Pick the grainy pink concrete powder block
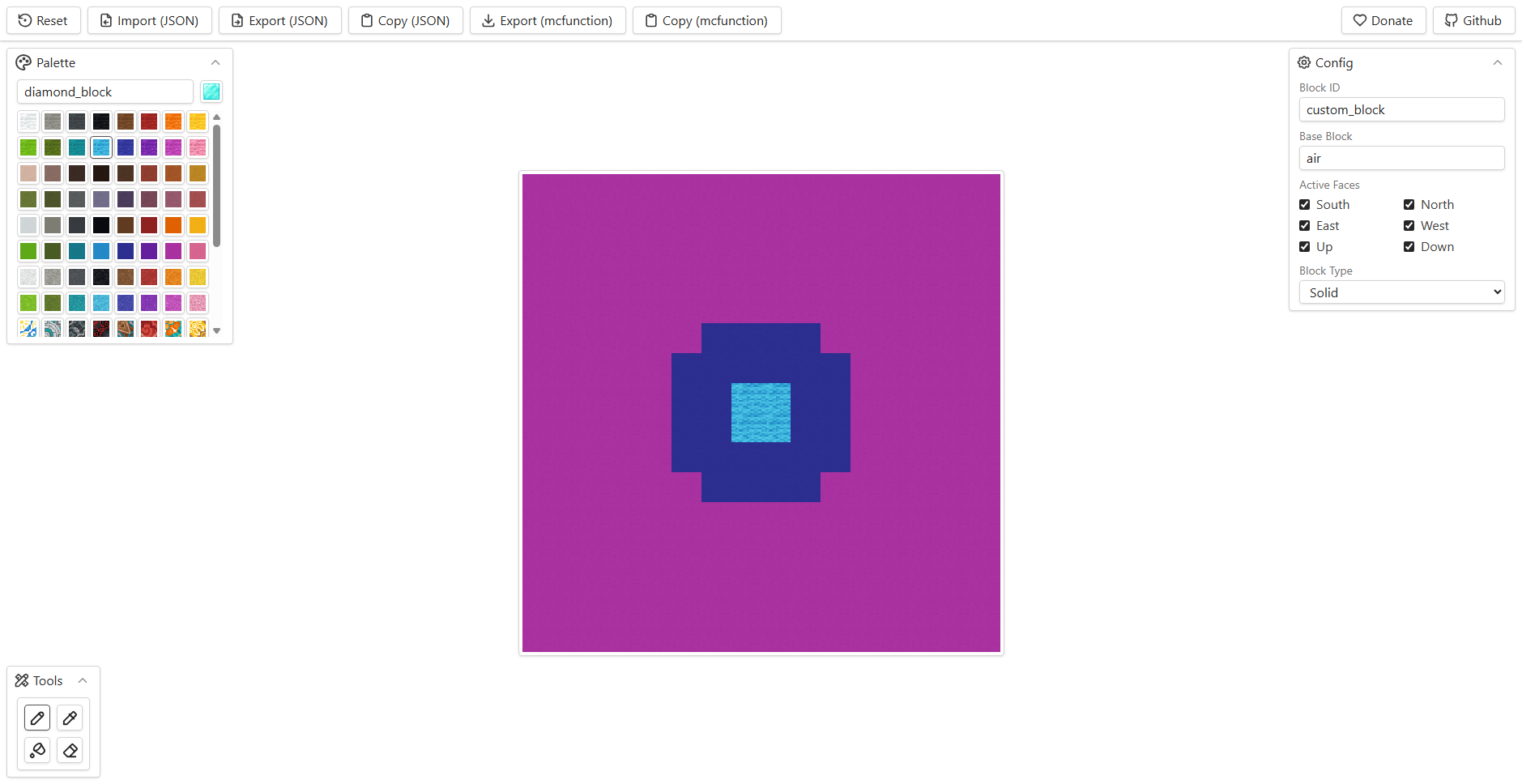Image resolution: width=1522 pixels, height=784 pixels. click(x=198, y=302)
